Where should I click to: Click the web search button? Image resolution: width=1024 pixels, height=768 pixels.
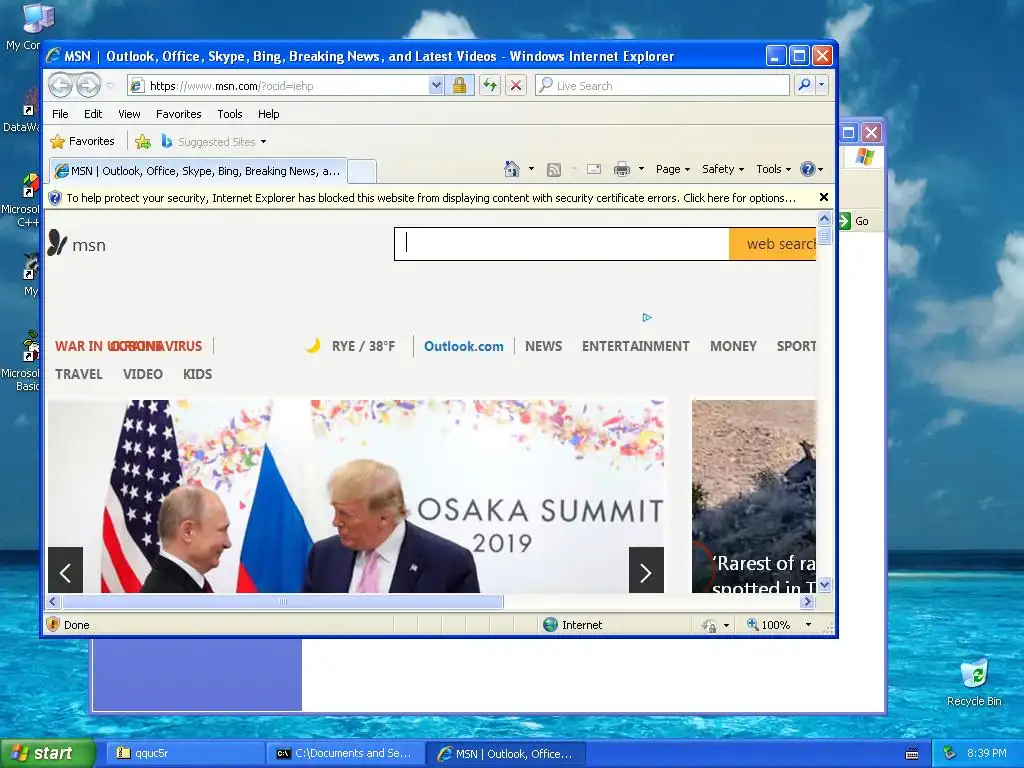tap(773, 244)
